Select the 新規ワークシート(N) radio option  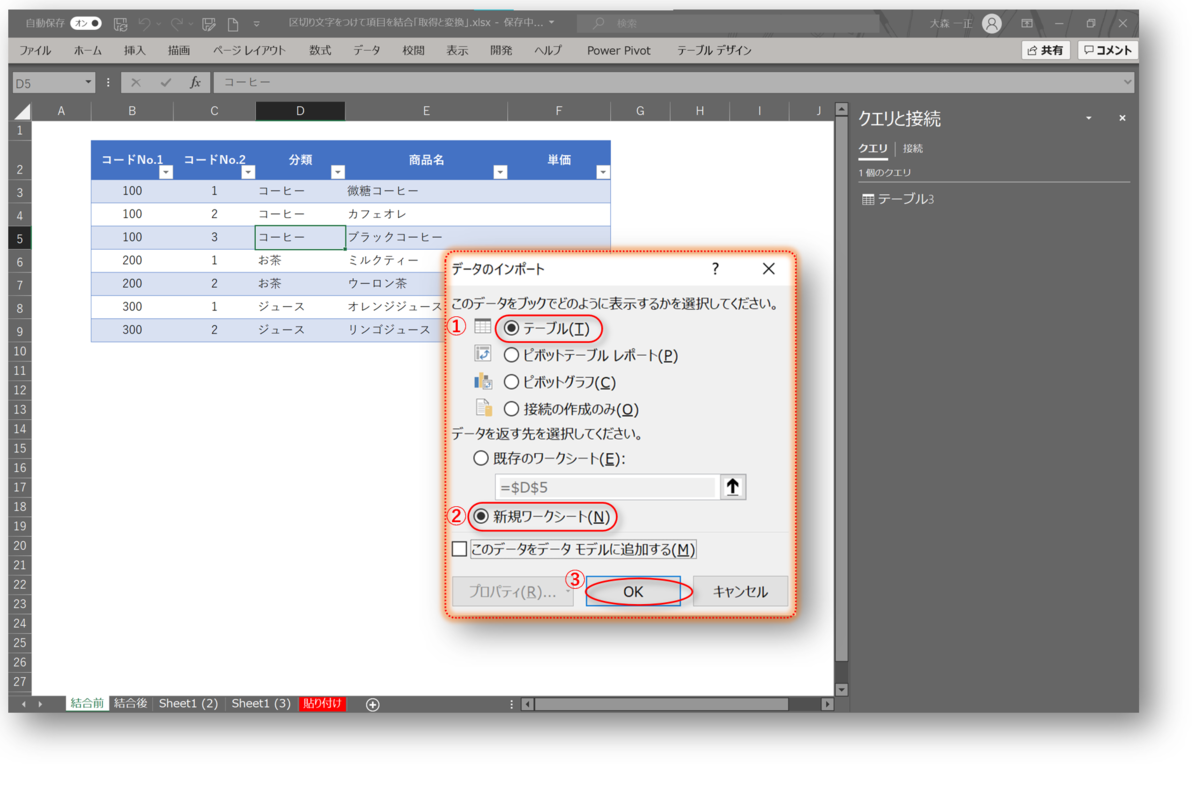[x=481, y=517]
